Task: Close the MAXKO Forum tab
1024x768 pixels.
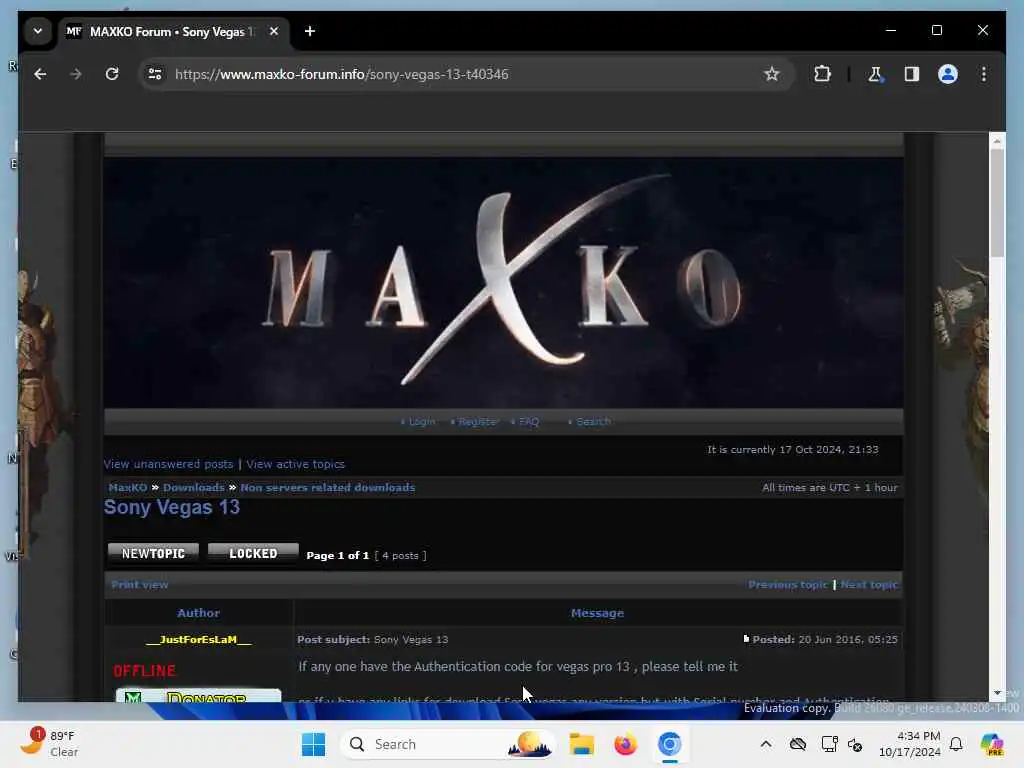Action: [274, 31]
